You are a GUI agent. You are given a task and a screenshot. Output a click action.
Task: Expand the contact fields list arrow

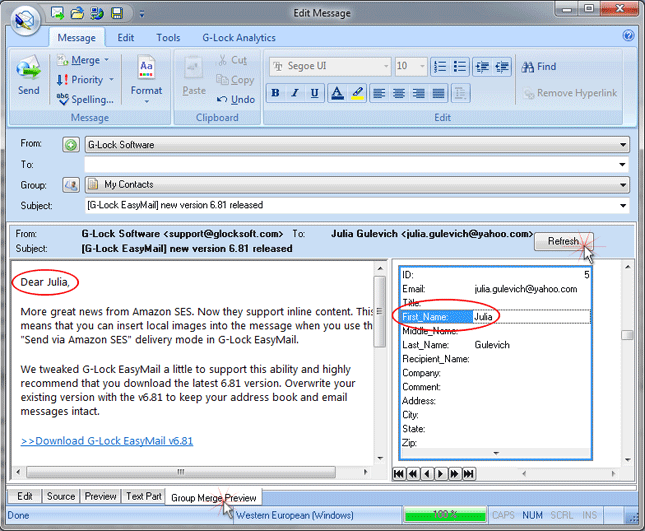point(496,453)
